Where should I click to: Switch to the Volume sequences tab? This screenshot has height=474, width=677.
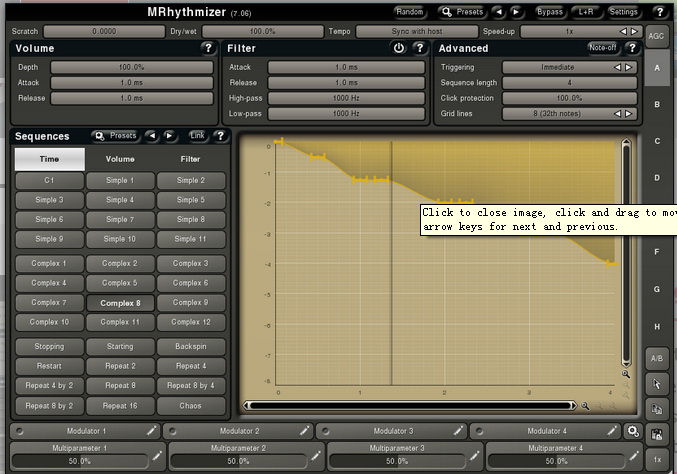(120, 159)
